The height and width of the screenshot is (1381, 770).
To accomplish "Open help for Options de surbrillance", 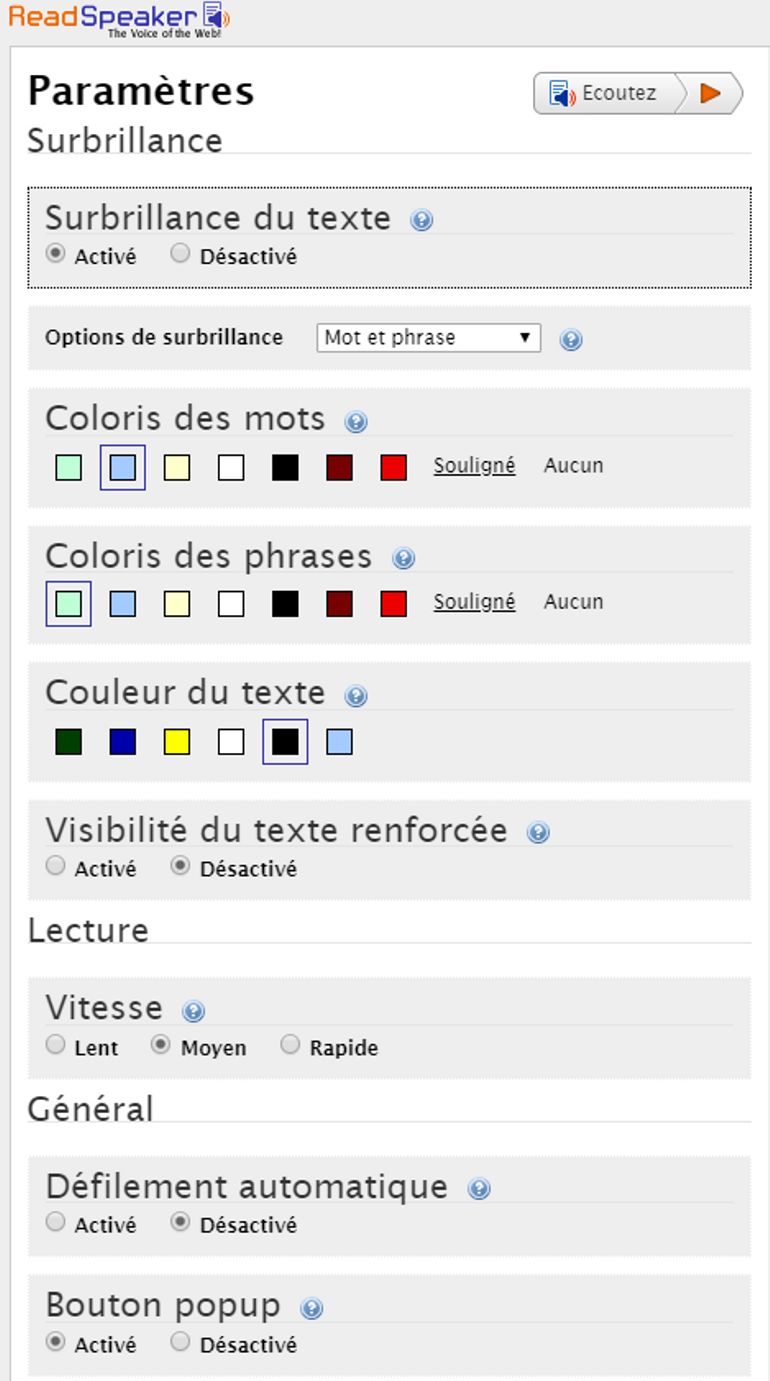I will click(570, 340).
